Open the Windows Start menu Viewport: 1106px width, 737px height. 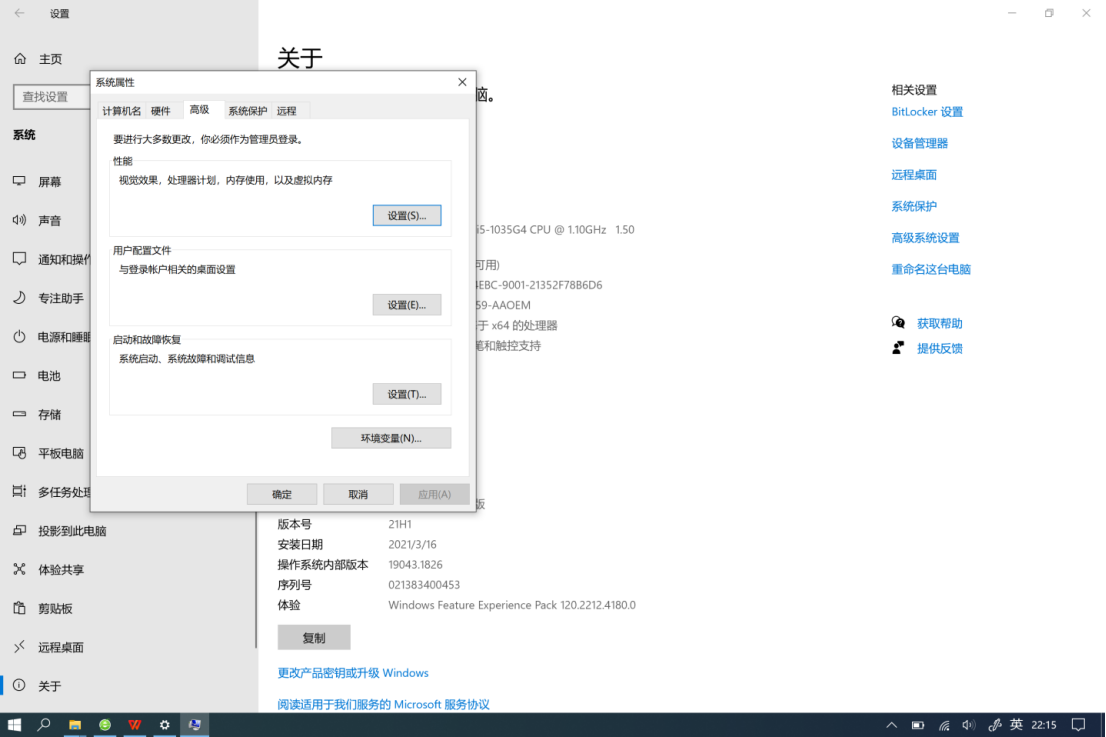[14, 724]
